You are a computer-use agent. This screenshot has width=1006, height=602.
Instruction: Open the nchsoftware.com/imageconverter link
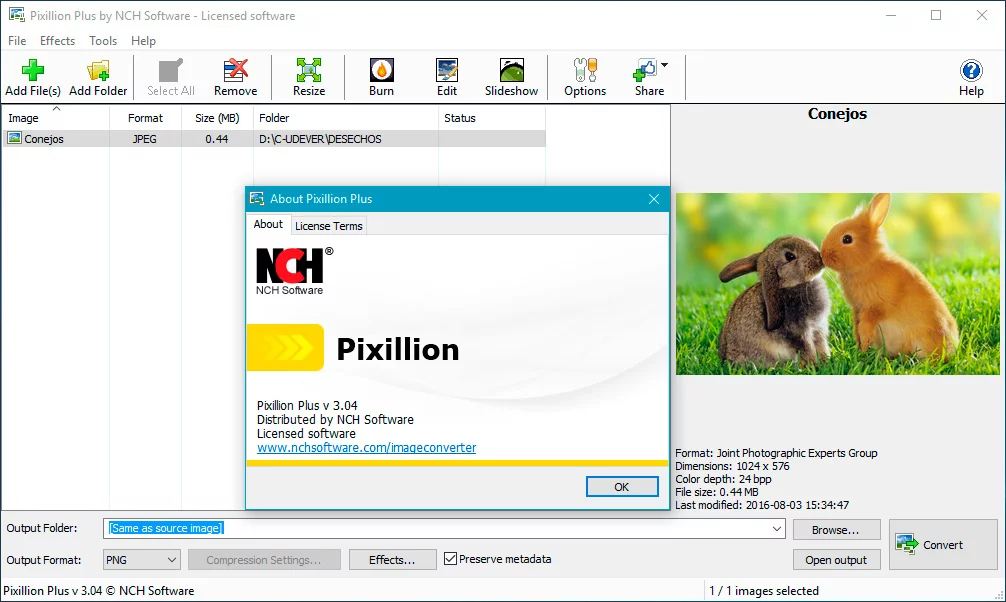point(366,447)
